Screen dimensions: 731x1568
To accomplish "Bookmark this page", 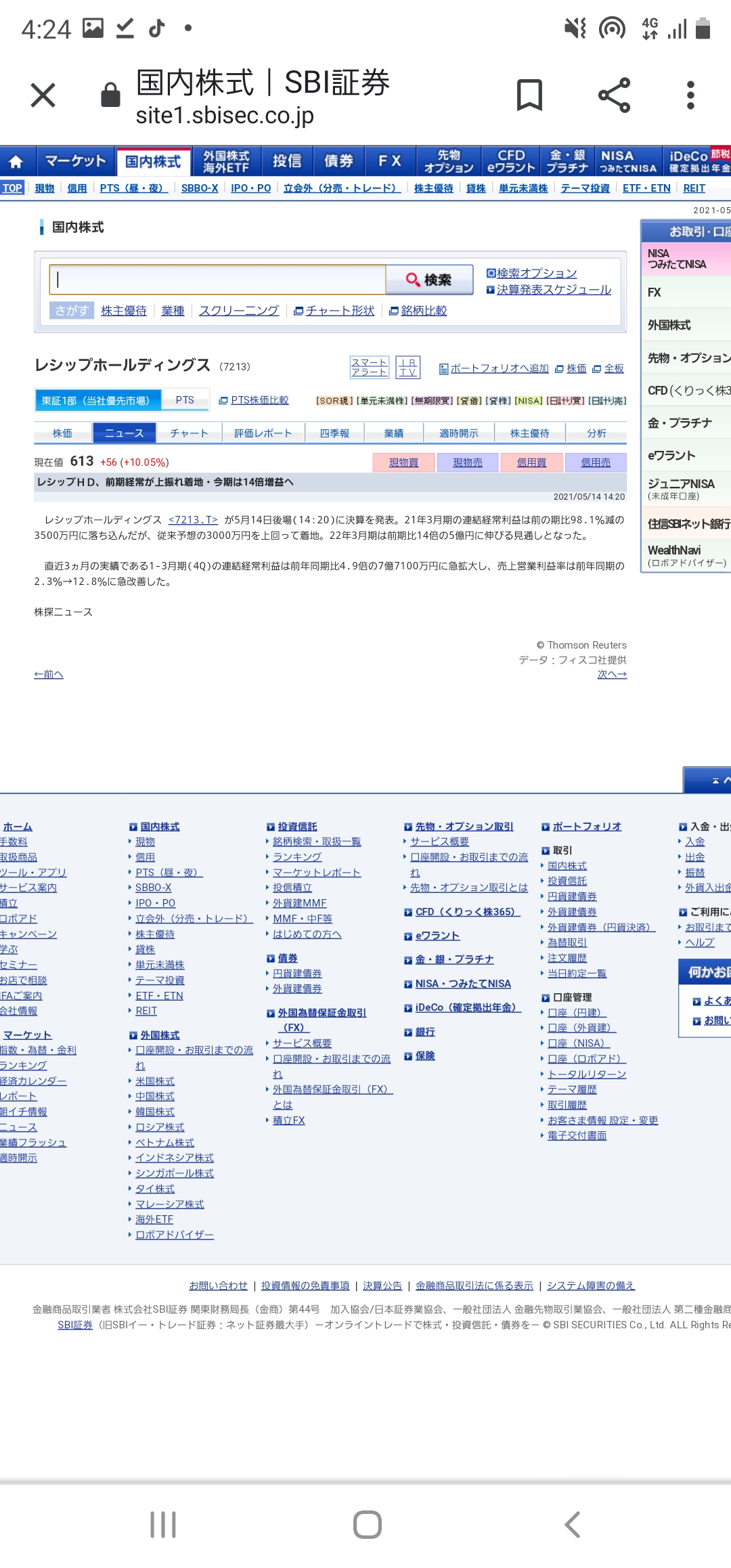I will click(529, 95).
